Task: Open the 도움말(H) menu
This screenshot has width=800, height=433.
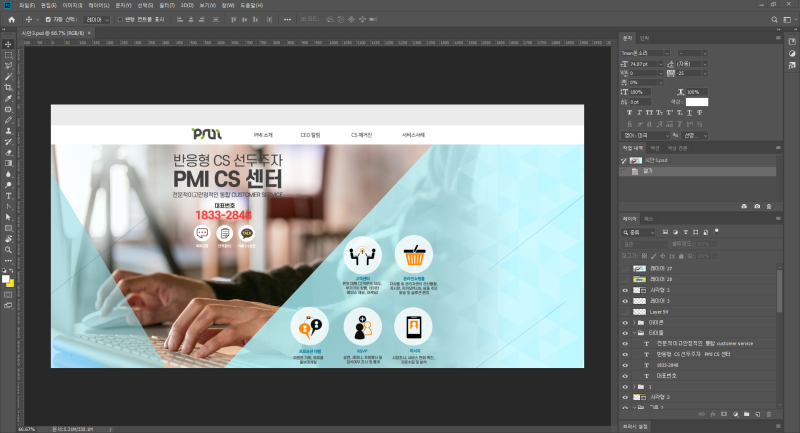Action: click(252, 5)
